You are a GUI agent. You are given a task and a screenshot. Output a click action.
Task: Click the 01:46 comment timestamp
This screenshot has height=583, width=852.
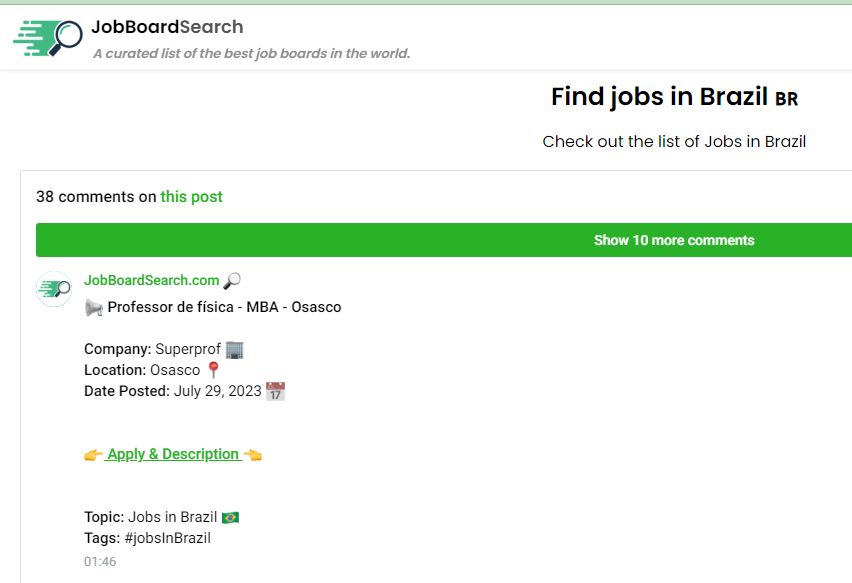click(100, 562)
